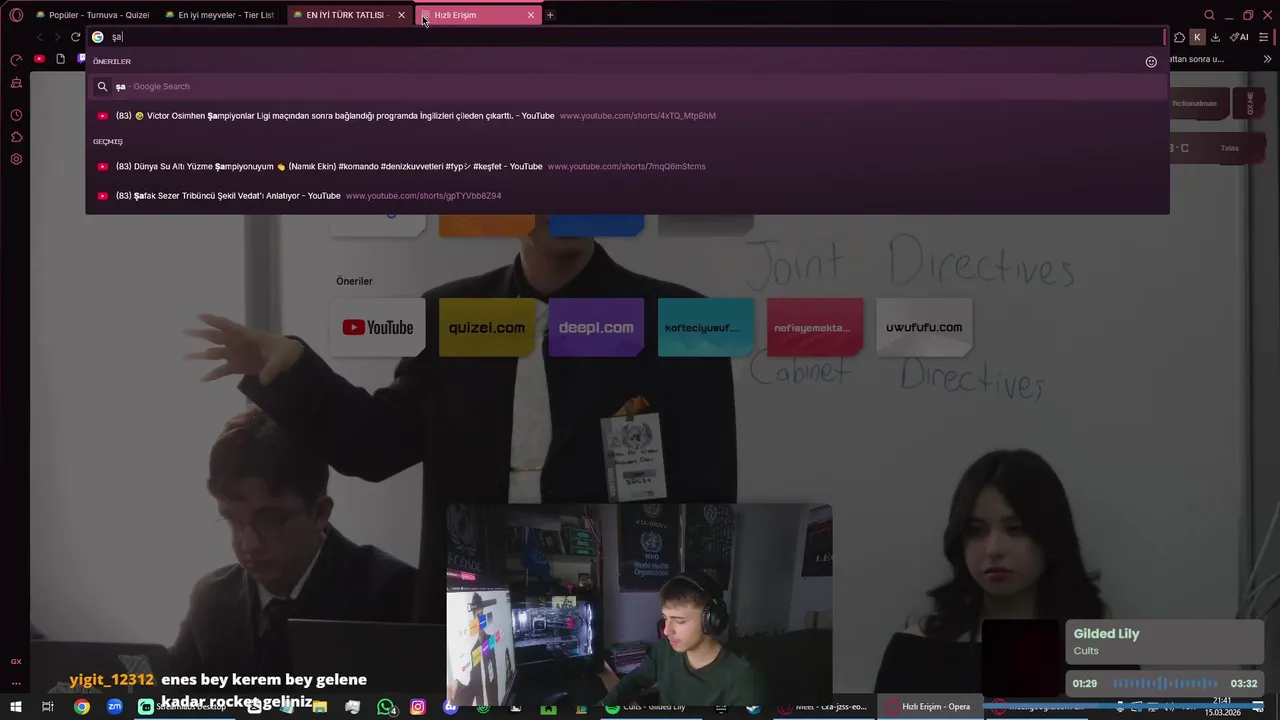Switch to the En iyi meyveler - Tier List tab
Screen dimensions: 1280x720
click(x=220, y=15)
